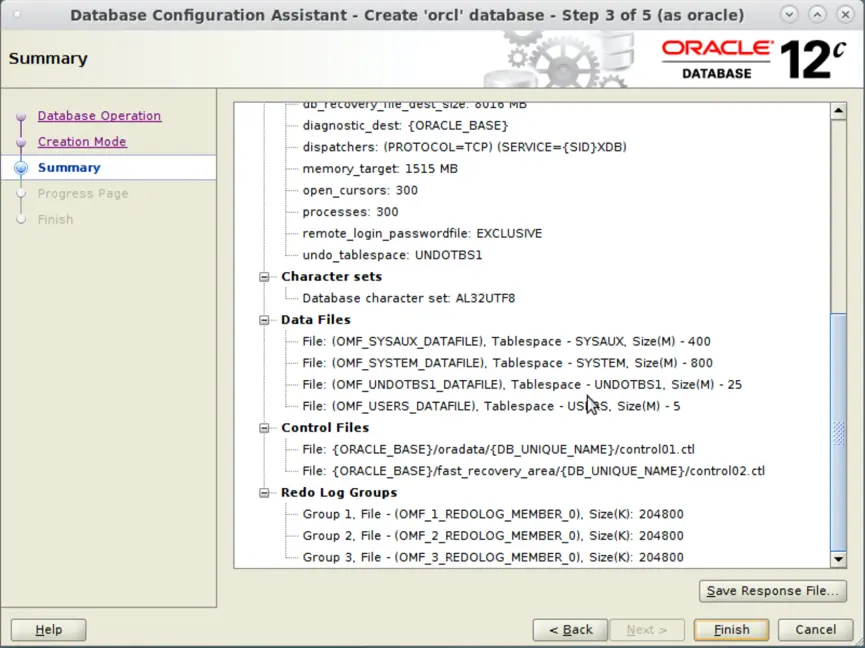Select the OMF_USERS_DATAFILE row
The height and width of the screenshot is (648, 865).
click(x=491, y=406)
